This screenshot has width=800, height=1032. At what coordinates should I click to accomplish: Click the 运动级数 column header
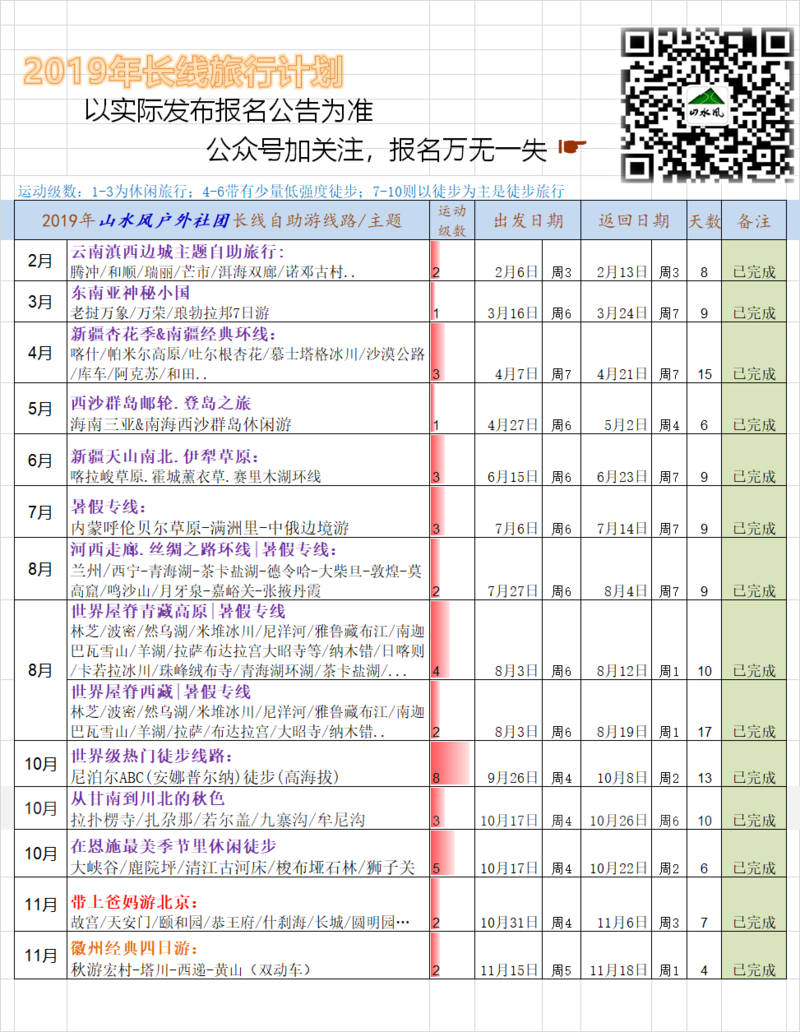click(450, 221)
